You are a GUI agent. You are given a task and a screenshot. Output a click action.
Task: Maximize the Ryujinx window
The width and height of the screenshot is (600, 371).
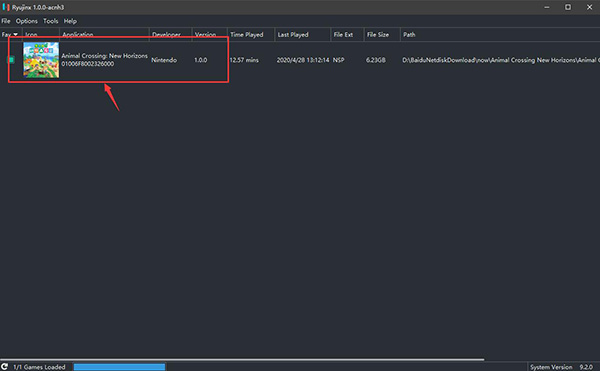[x=568, y=7]
